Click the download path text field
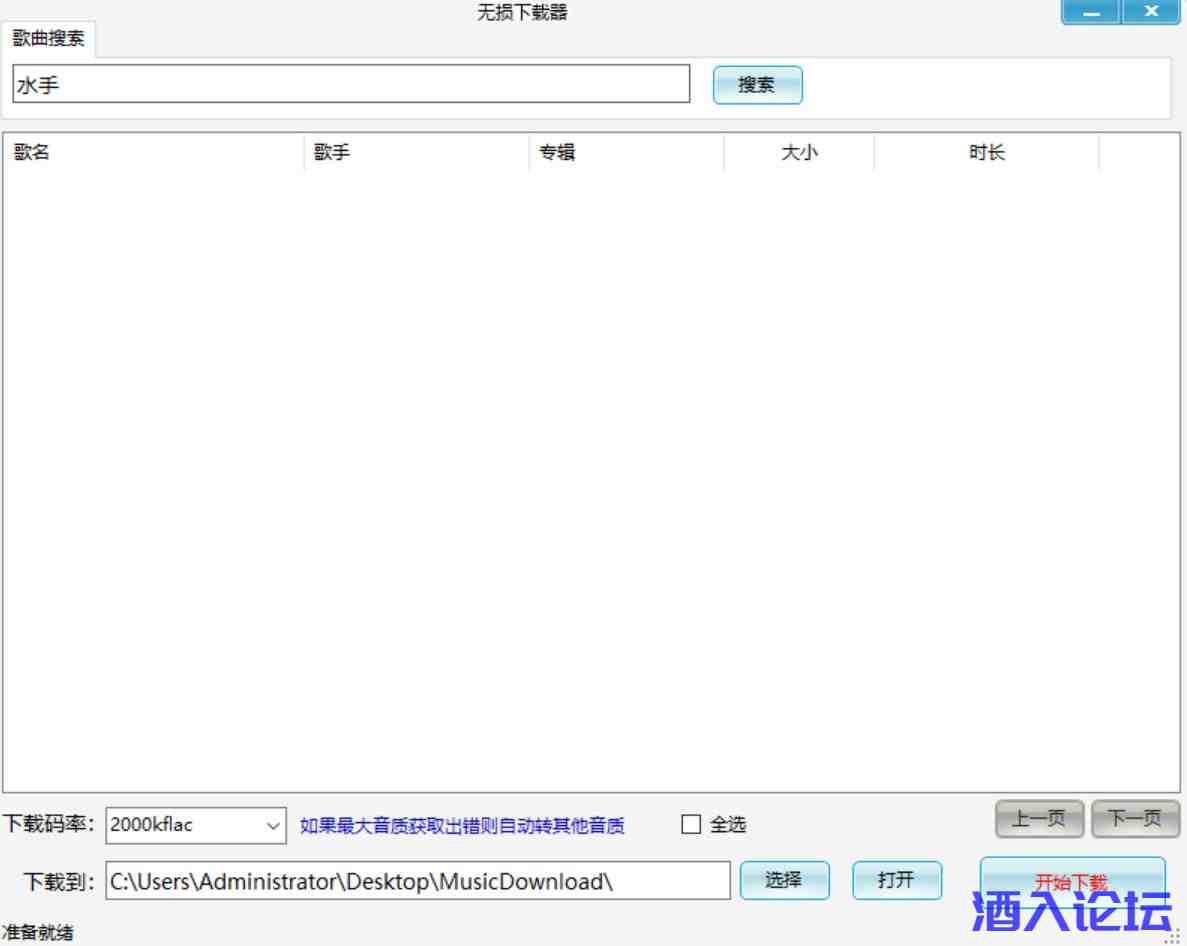 click(418, 881)
